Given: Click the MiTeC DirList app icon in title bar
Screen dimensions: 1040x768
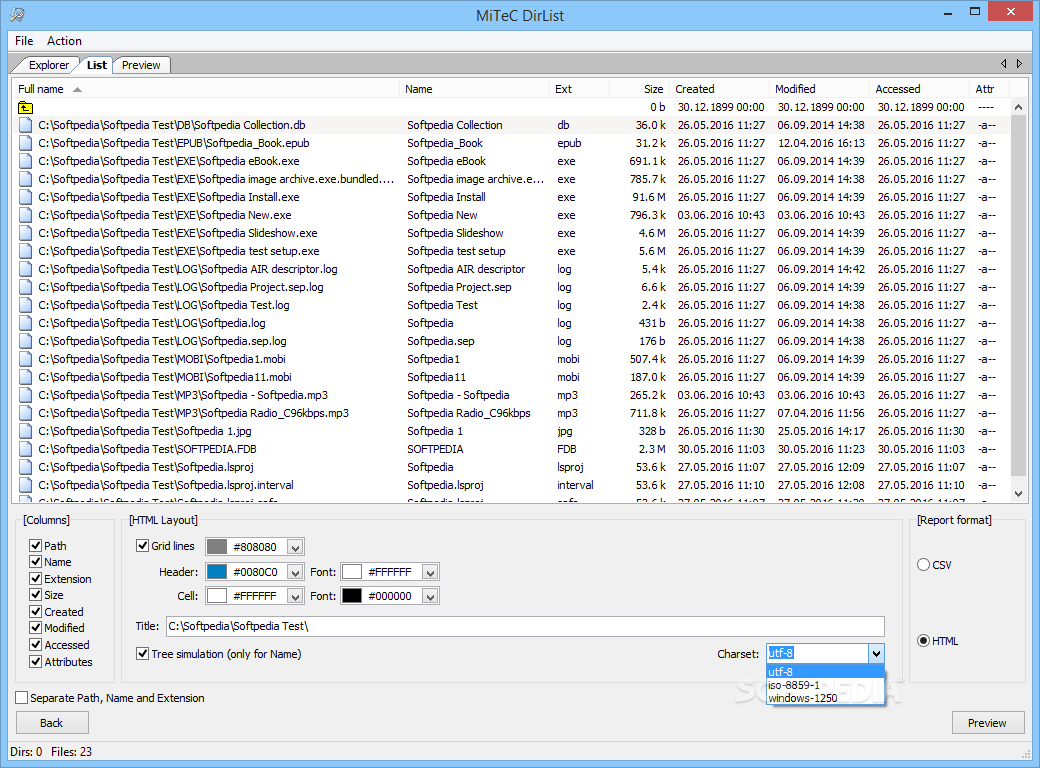Looking at the screenshot, I should coord(17,15).
